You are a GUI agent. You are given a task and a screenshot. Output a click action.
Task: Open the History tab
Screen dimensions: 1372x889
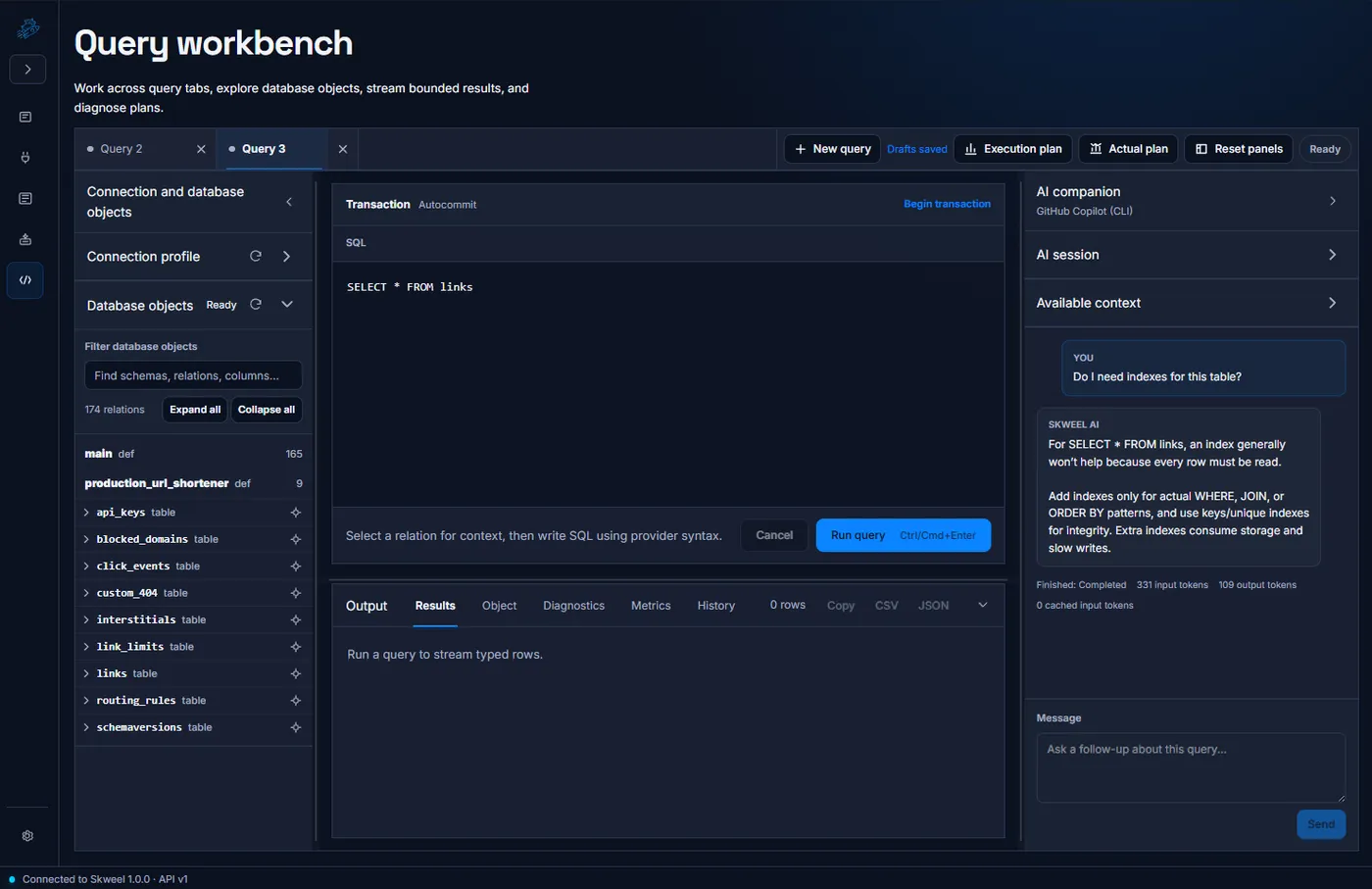(x=716, y=606)
